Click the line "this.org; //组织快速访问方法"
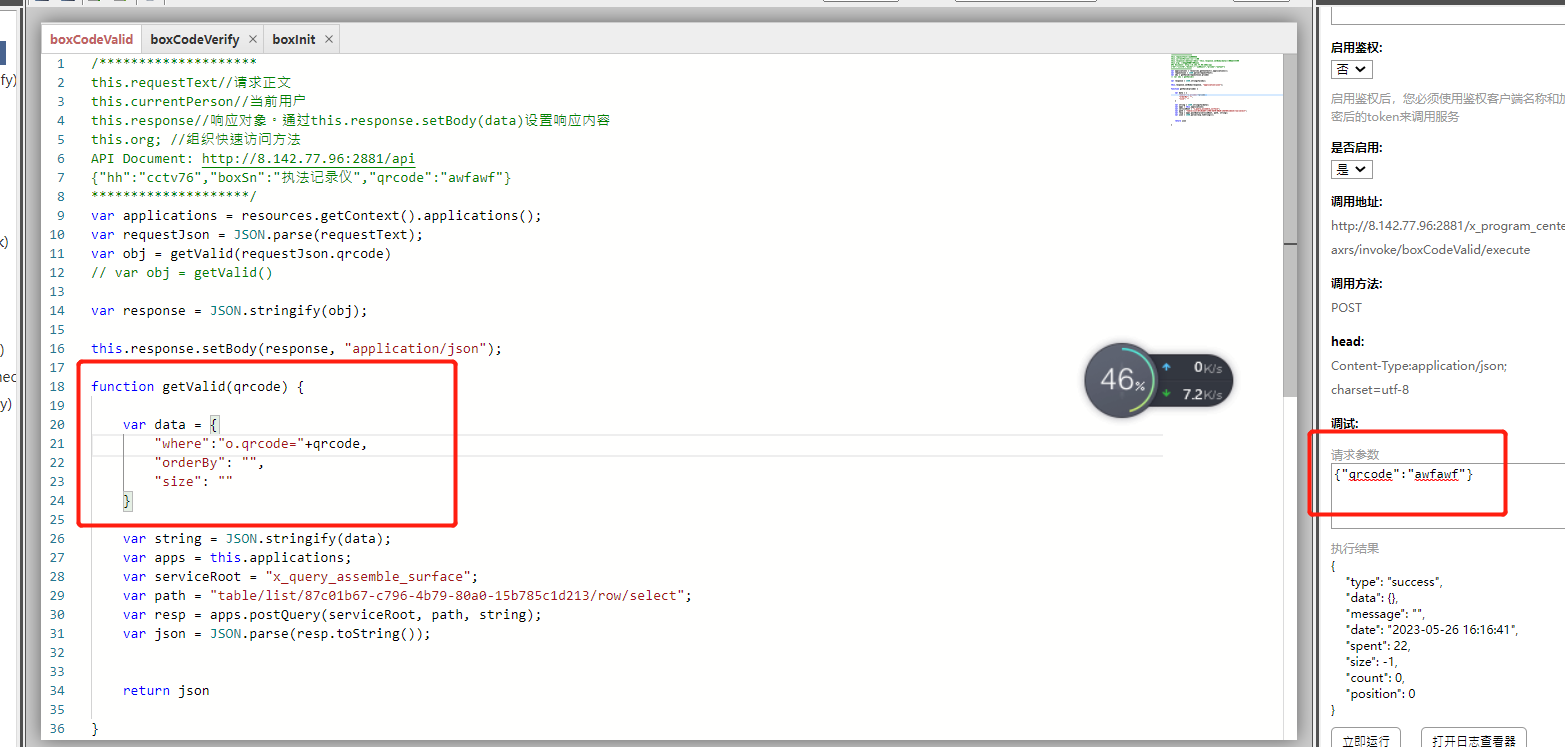This screenshot has width=1565, height=747. pos(196,139)
